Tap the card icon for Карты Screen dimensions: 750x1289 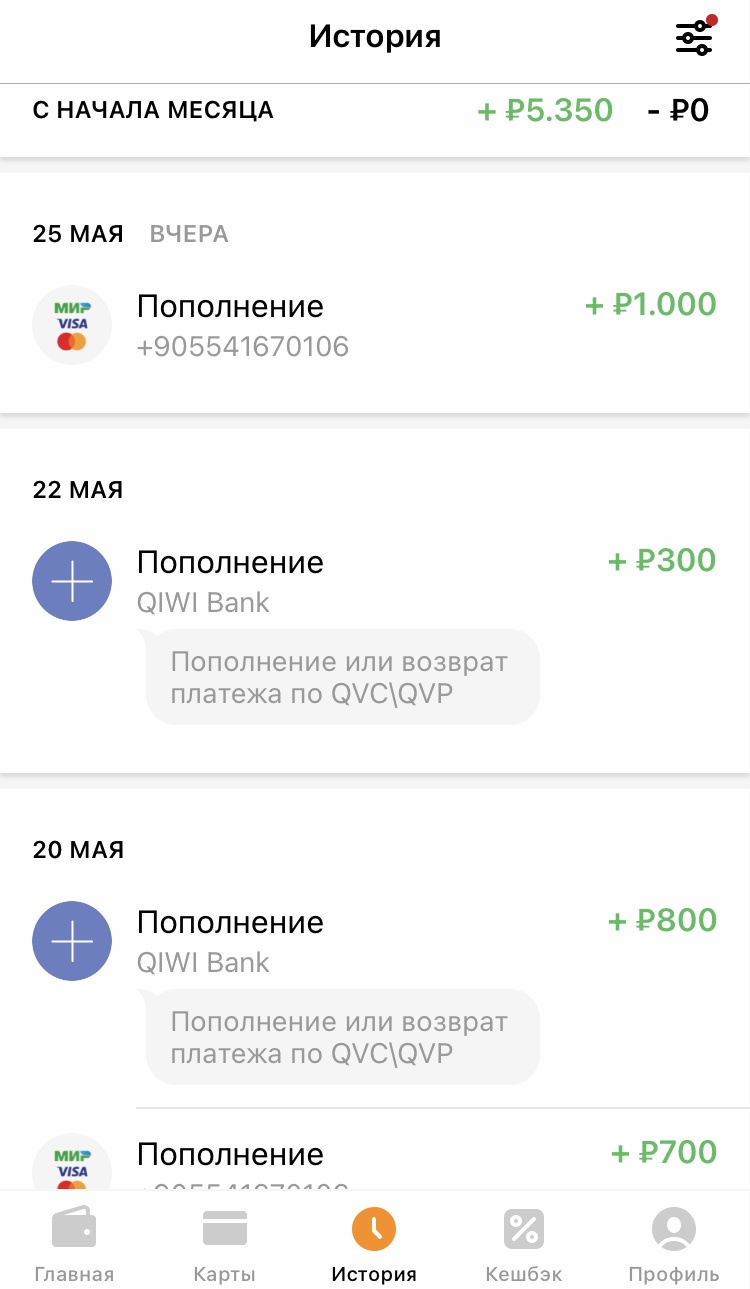[225, 1228]
